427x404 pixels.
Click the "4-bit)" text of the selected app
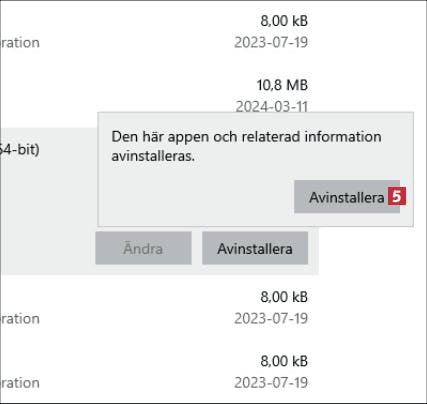[20, 150]
